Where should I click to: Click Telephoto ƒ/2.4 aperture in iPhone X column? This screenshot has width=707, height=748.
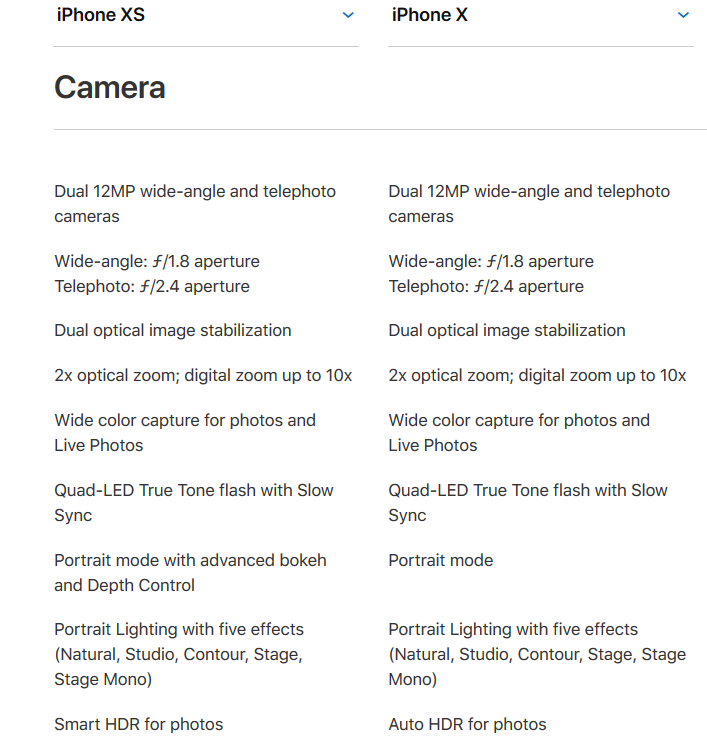click(487, 286)
